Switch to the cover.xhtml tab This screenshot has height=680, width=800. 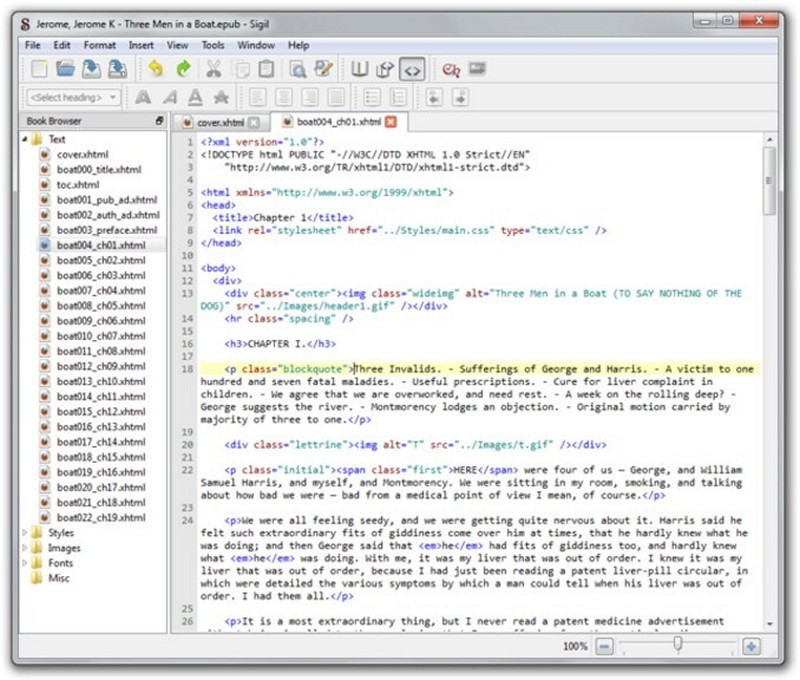(x=220, y=122)
